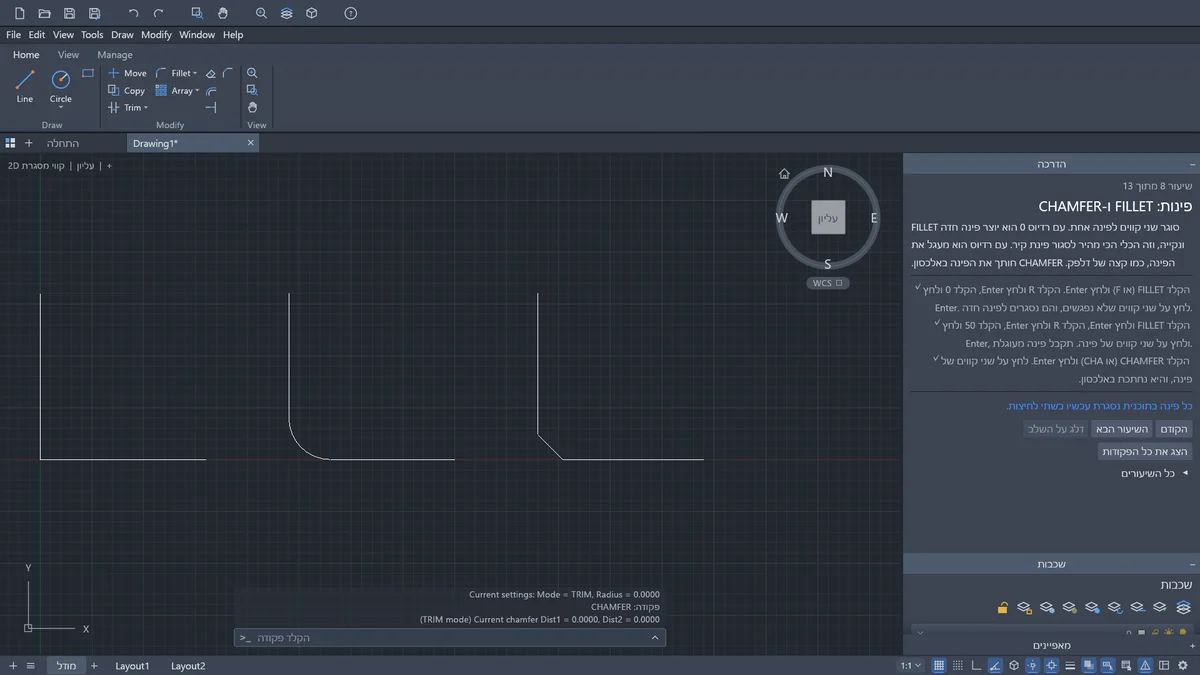Switch to the Layout1 tab
The width and height of the screenshot is (1200, 675).
click(132, 666)
